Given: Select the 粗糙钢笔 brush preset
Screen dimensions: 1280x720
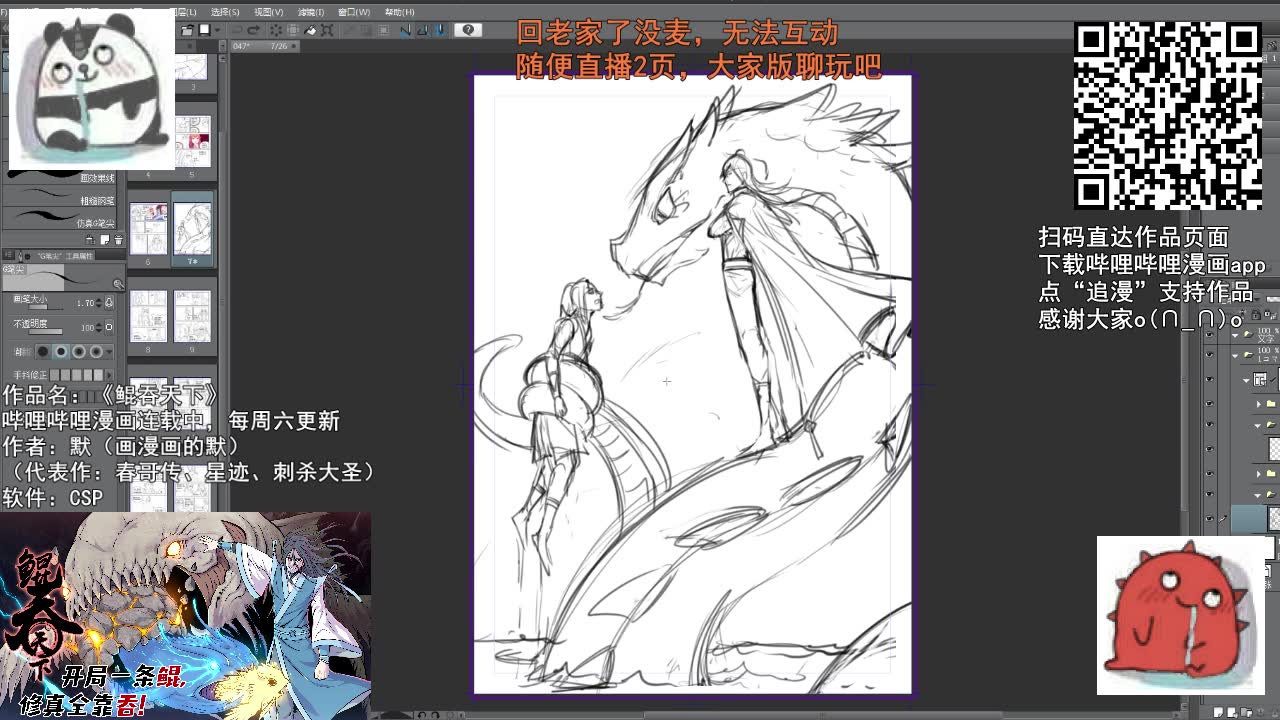Looking at the screenshot, I should click(59, 196).
